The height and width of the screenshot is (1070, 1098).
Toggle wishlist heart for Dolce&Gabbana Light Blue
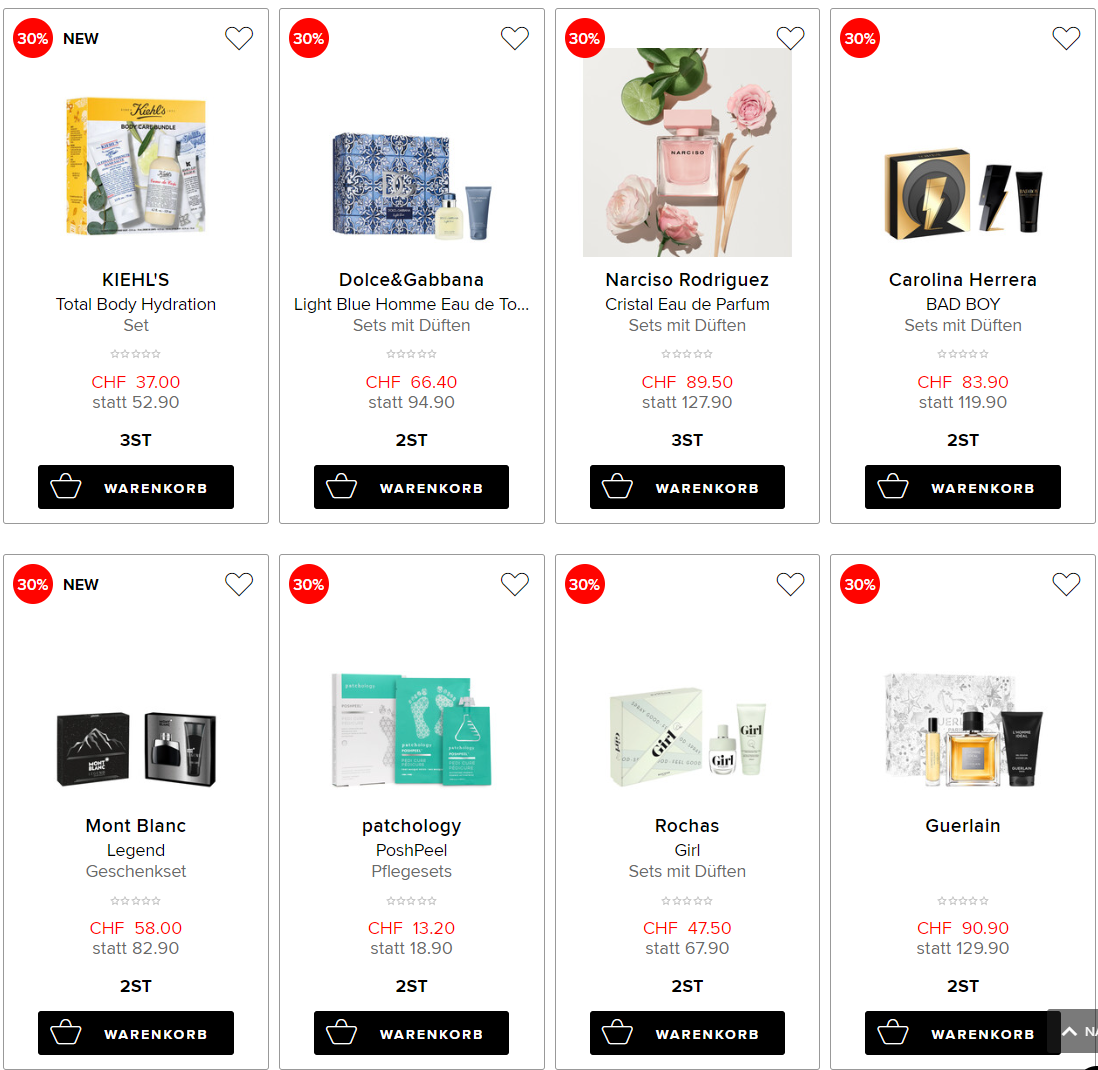coord(515,38)
